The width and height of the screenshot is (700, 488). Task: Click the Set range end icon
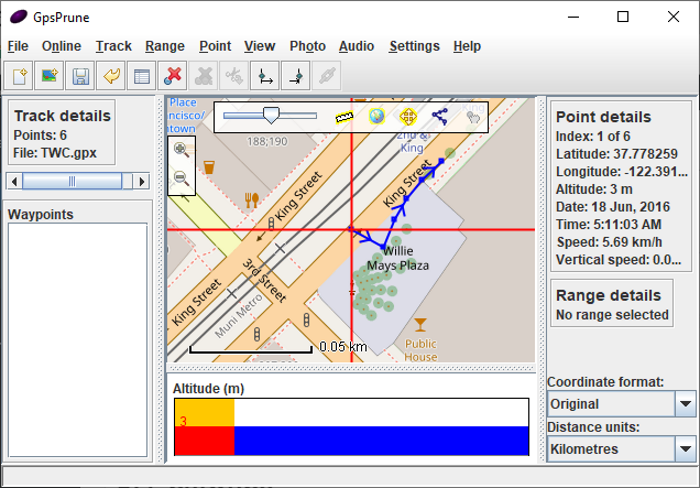click(295, 75)
